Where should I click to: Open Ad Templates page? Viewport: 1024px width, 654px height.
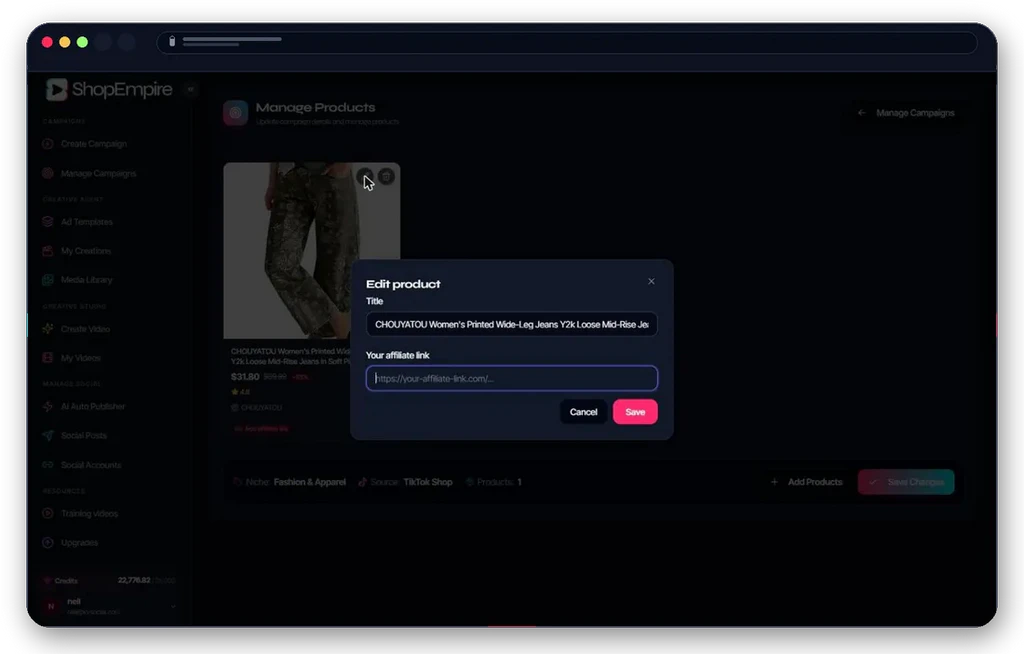tap(87, 222)
